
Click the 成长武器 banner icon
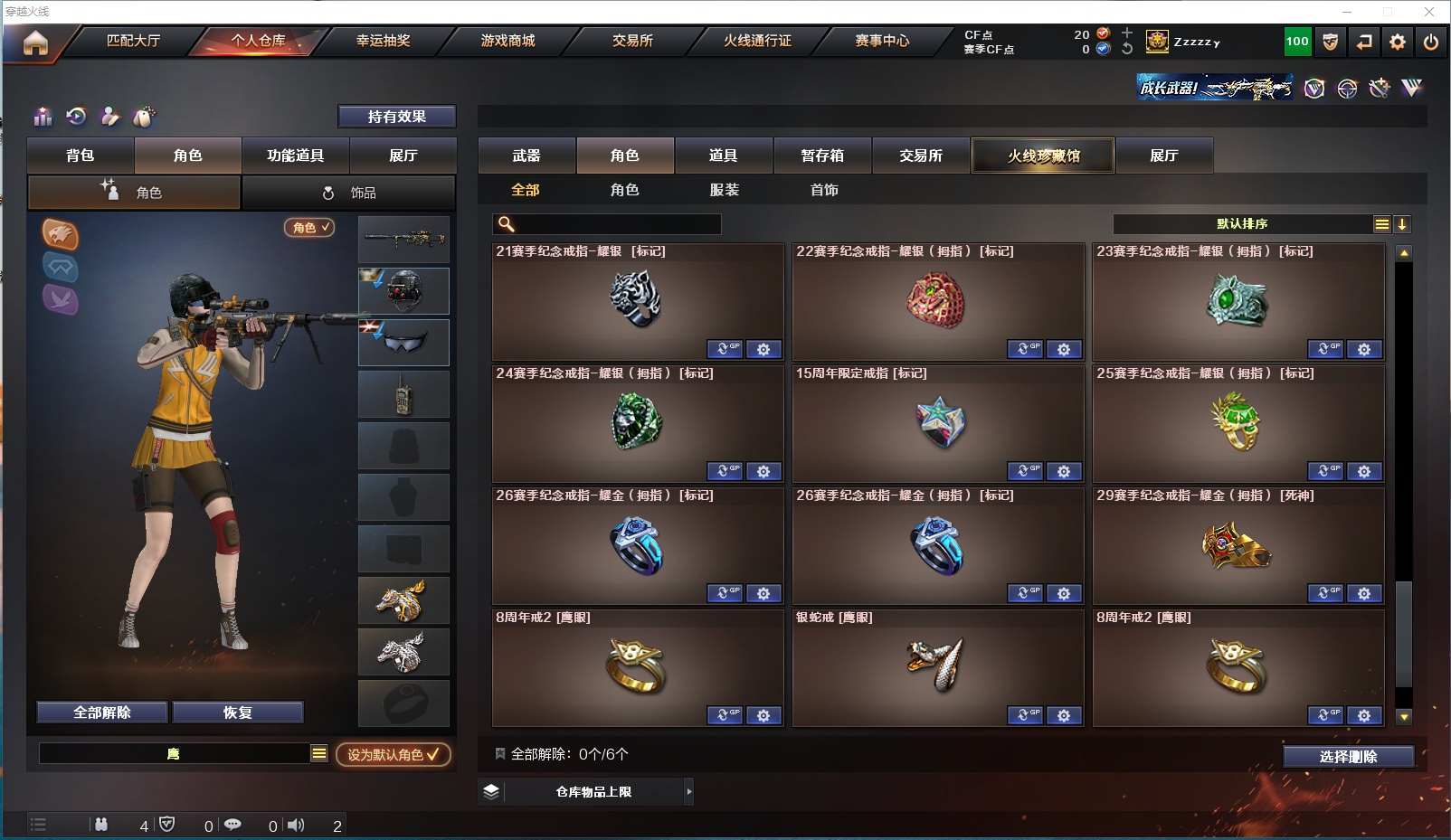tap(1214, 88)
